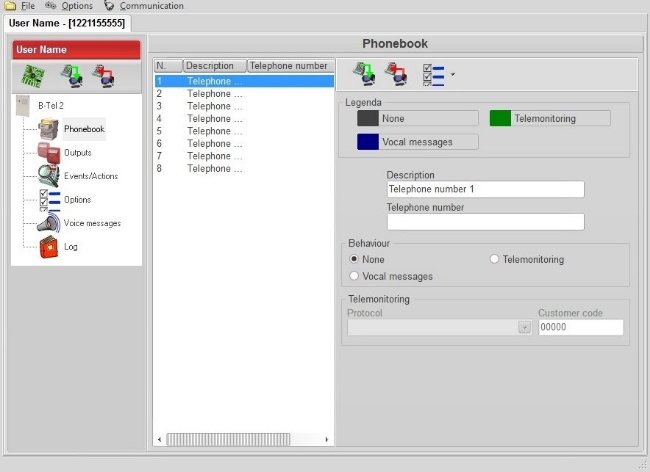Click the Outputs red sirens icon
Viewport: 650px width, 472px height.
tap(49, 152)
